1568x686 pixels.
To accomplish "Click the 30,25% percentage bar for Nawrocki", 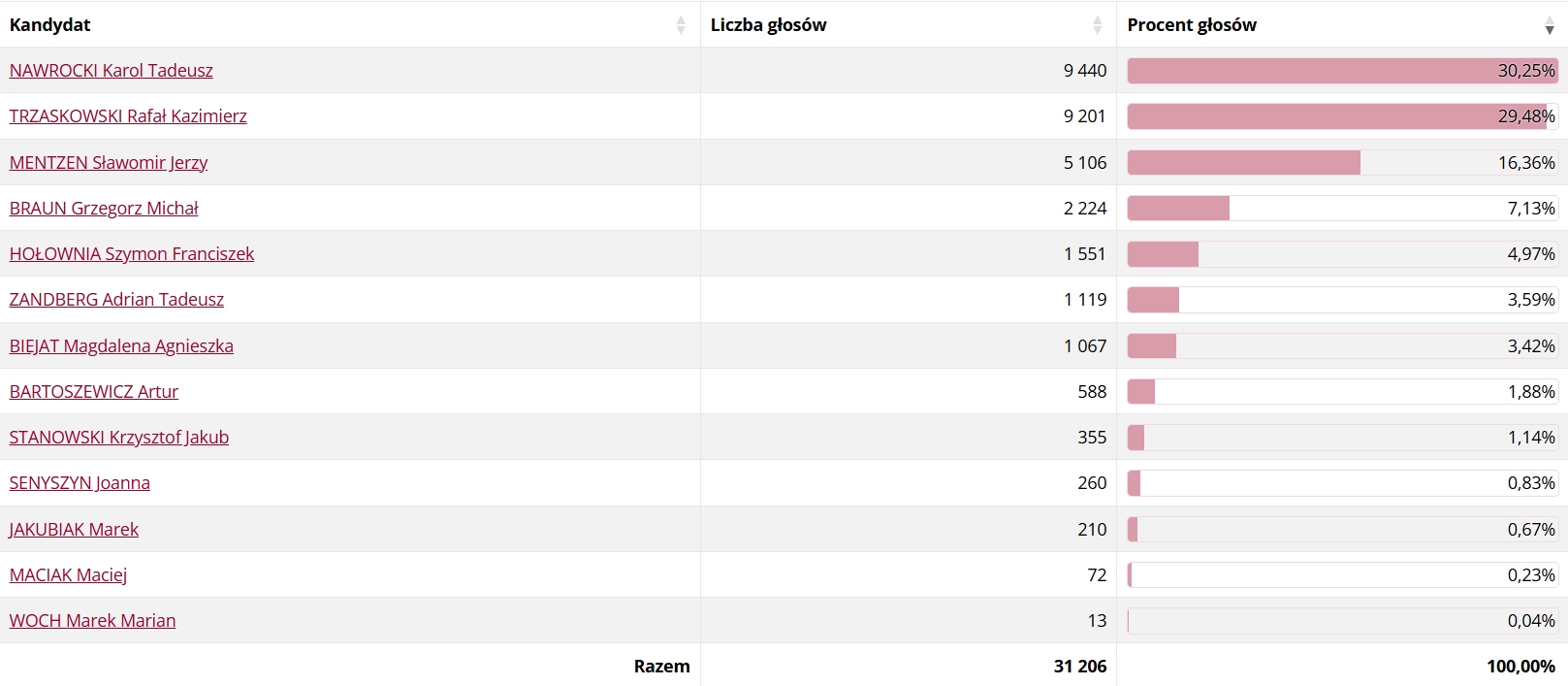I will 1342,71.
